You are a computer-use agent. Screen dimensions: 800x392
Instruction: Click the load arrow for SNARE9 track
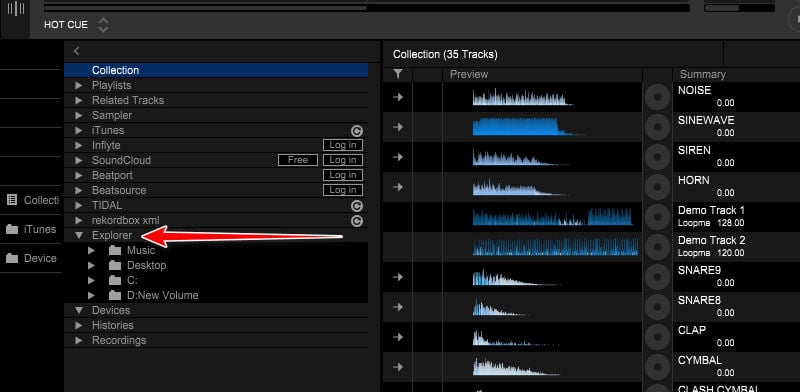pyautogui.click(x=398, y=277)
